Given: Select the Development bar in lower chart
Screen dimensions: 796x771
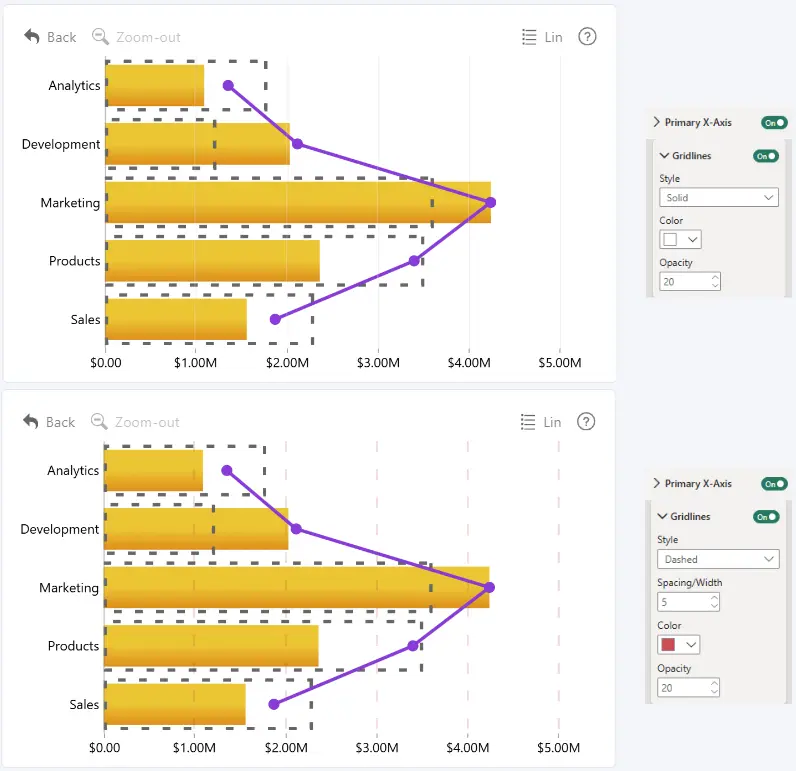Looking at the screenshot, I should pyautogui.click(x=196, y=529).
